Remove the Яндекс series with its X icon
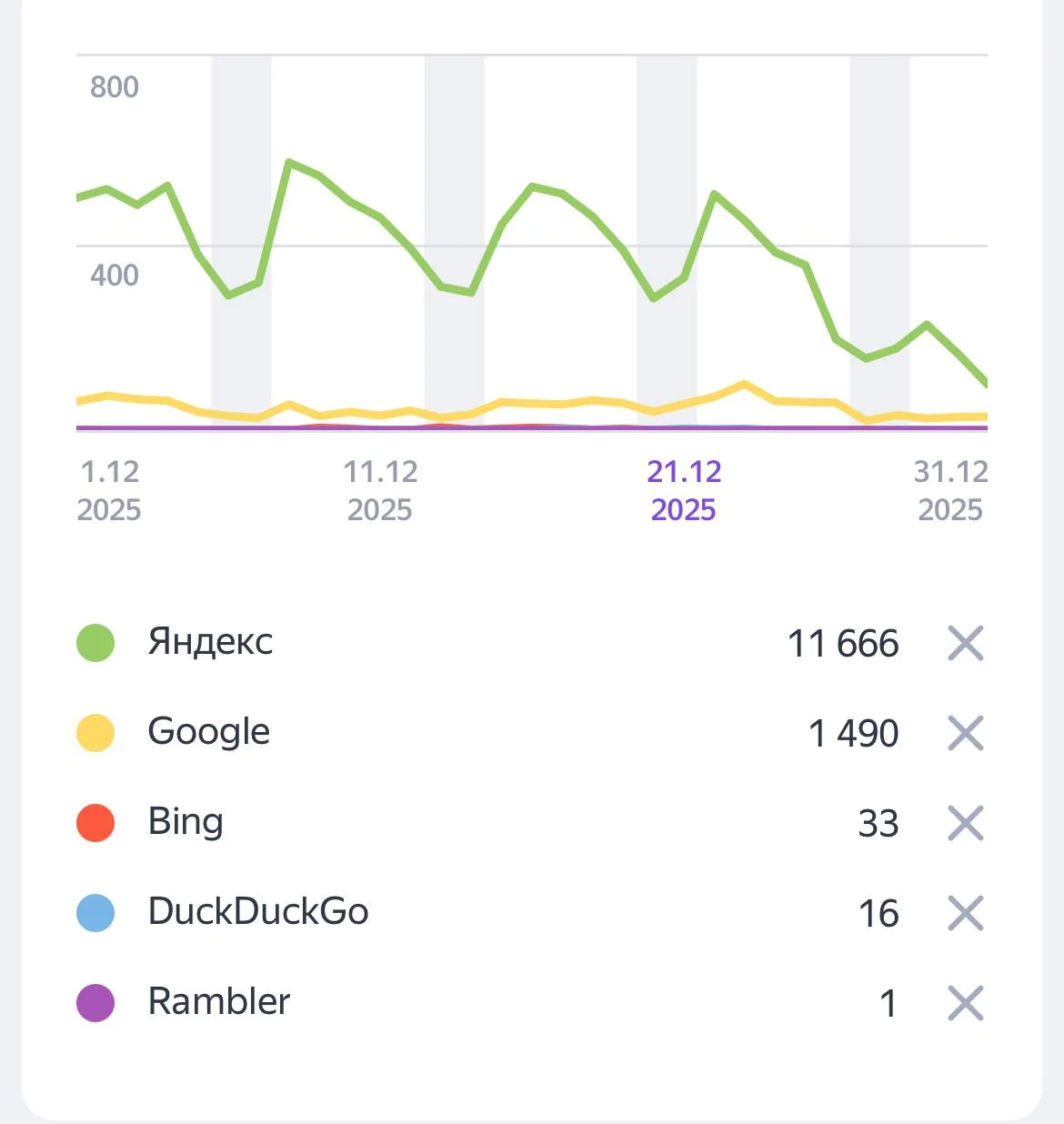This screenshot has width=1064, height=1124. click(965, 643)
